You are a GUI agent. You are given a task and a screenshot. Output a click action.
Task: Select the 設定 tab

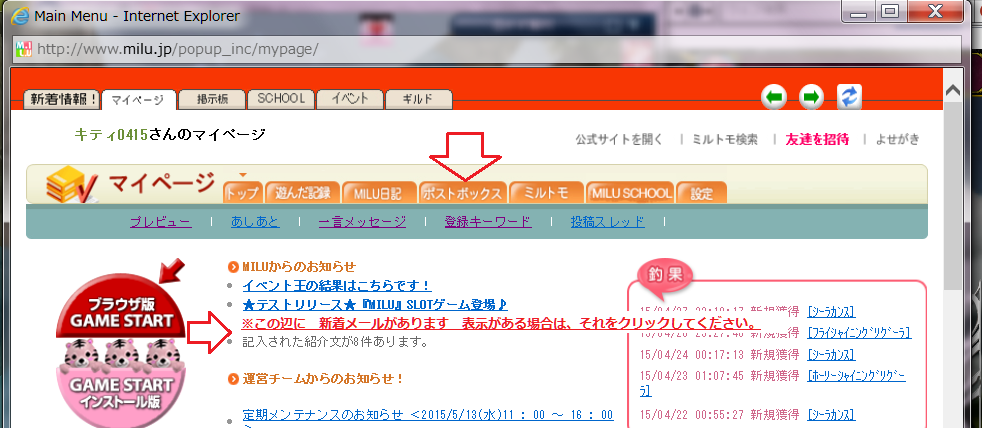point(701,192)
